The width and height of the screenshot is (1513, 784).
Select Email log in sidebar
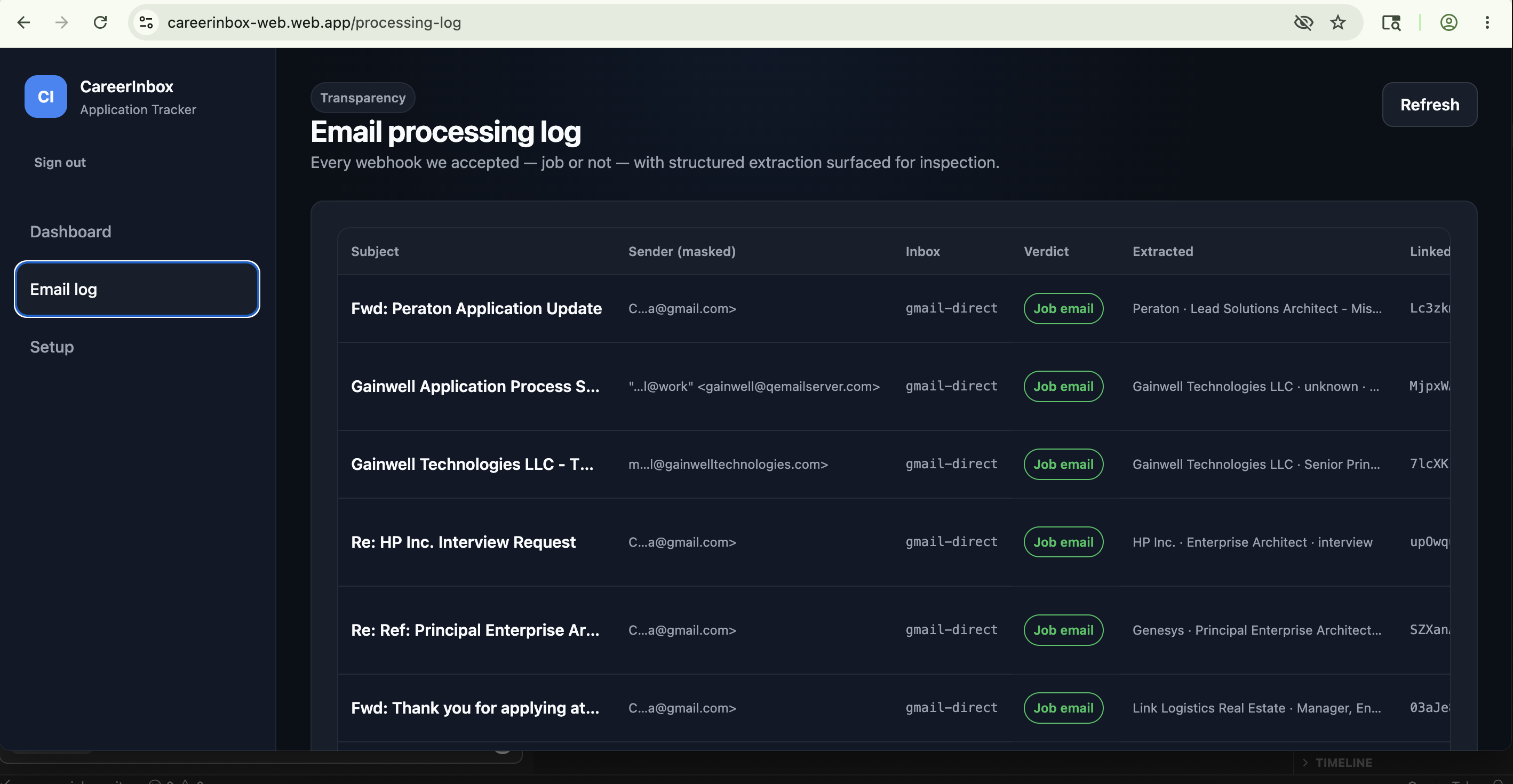point(137,289)
